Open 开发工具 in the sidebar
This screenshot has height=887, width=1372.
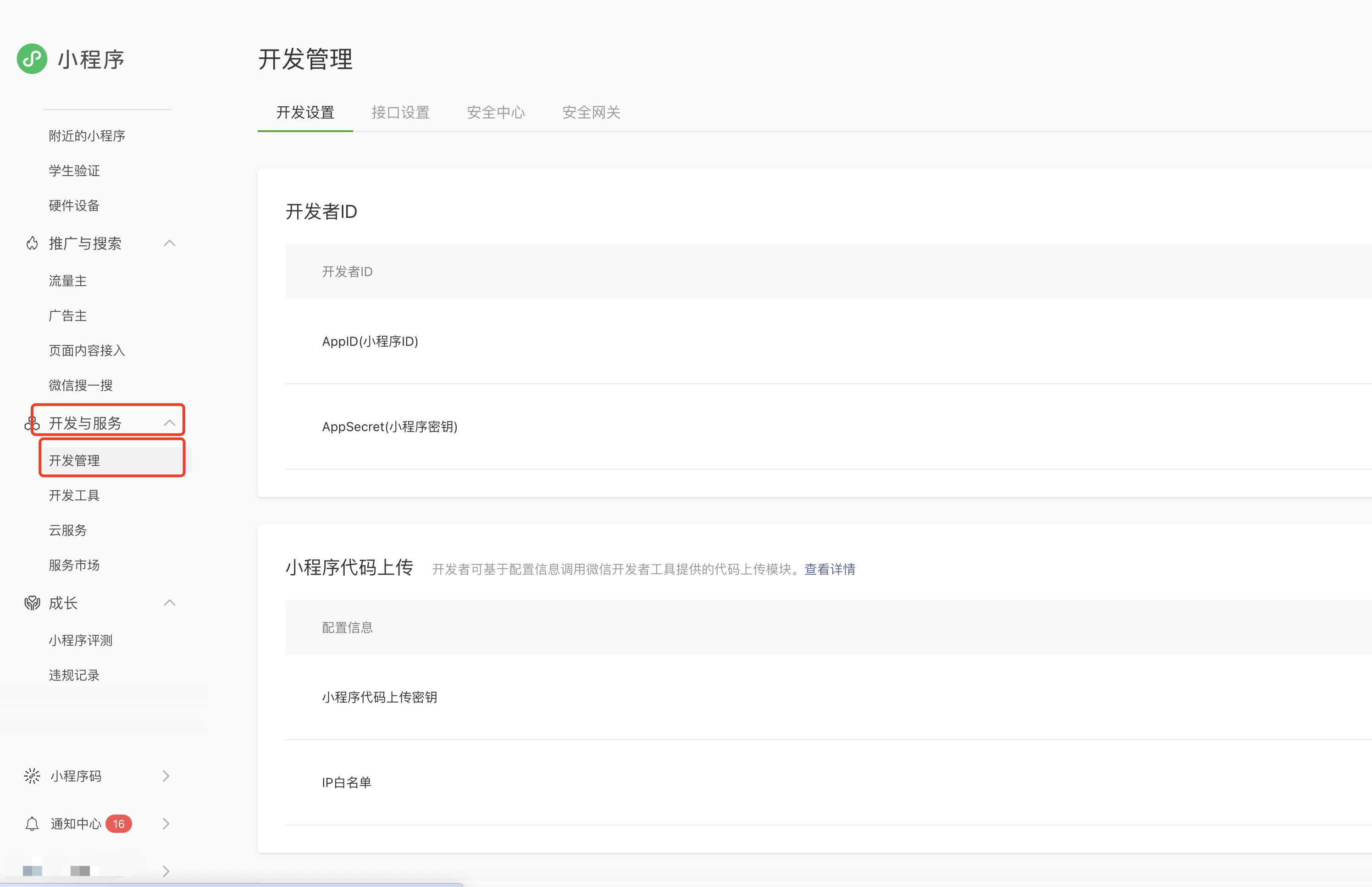coord(74,495)
